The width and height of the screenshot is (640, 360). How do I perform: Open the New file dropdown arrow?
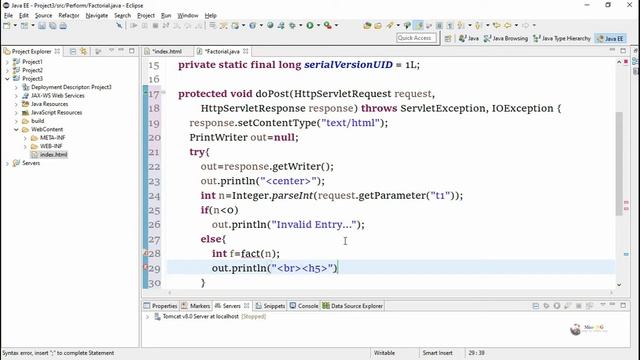point(15,25)
